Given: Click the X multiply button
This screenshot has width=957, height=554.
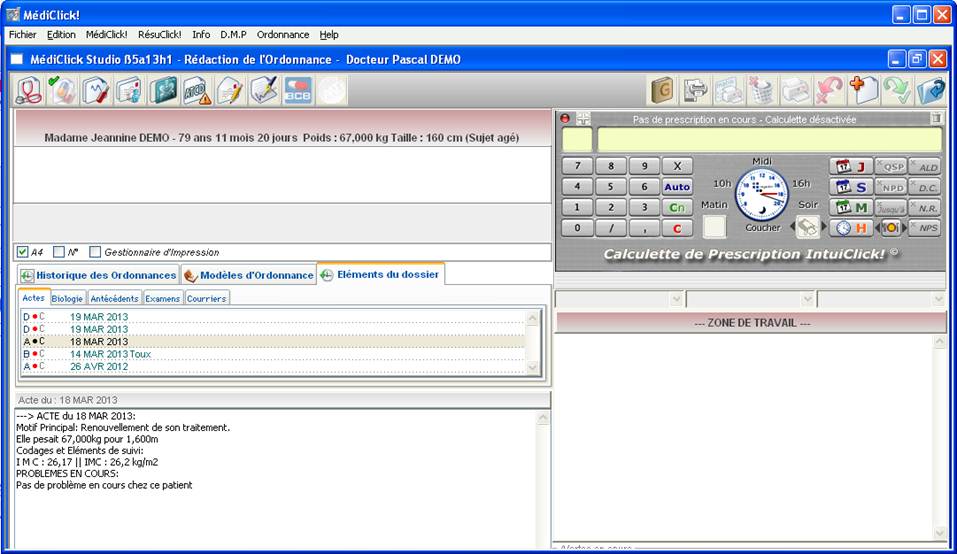Looking at the screenshot, I should [x=677, y=166].
